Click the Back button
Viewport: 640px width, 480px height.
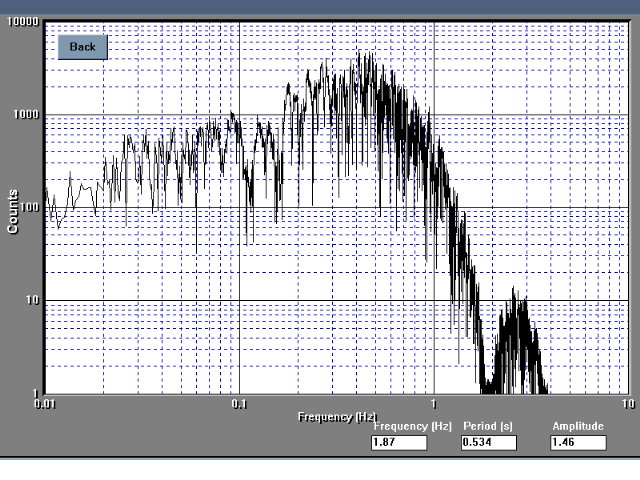point(82,47)
